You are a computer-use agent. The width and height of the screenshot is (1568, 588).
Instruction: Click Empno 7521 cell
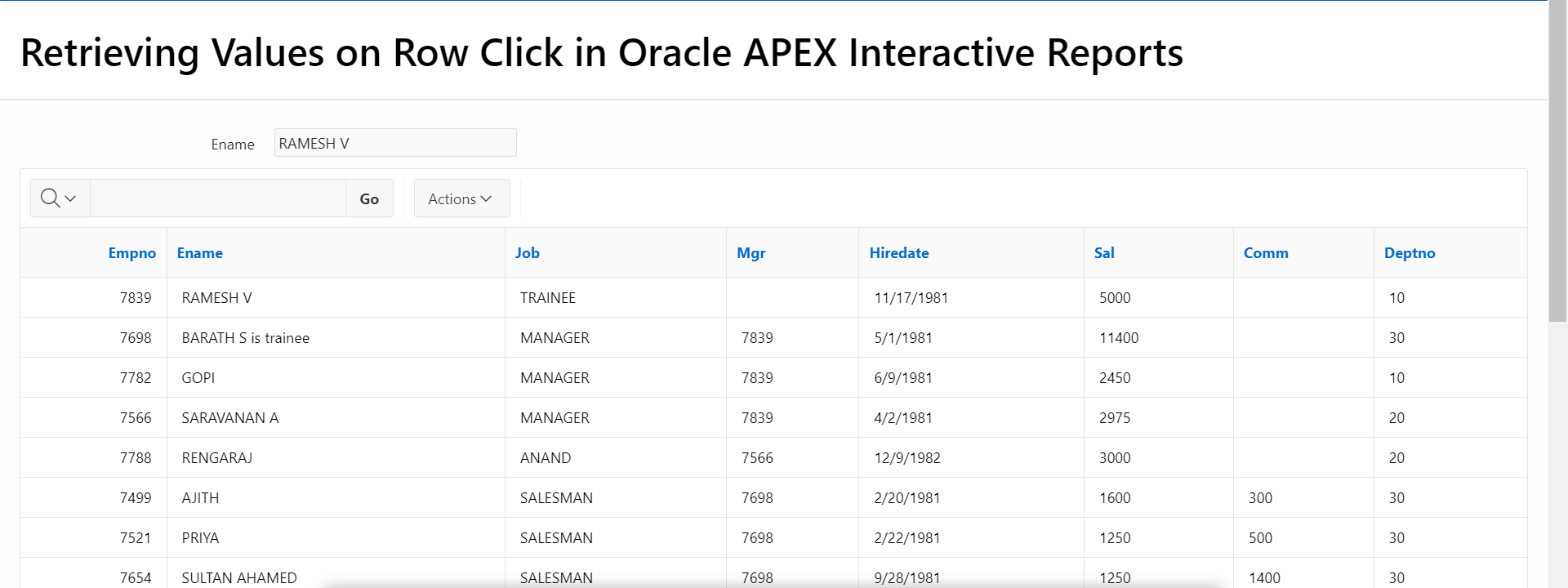94,538
